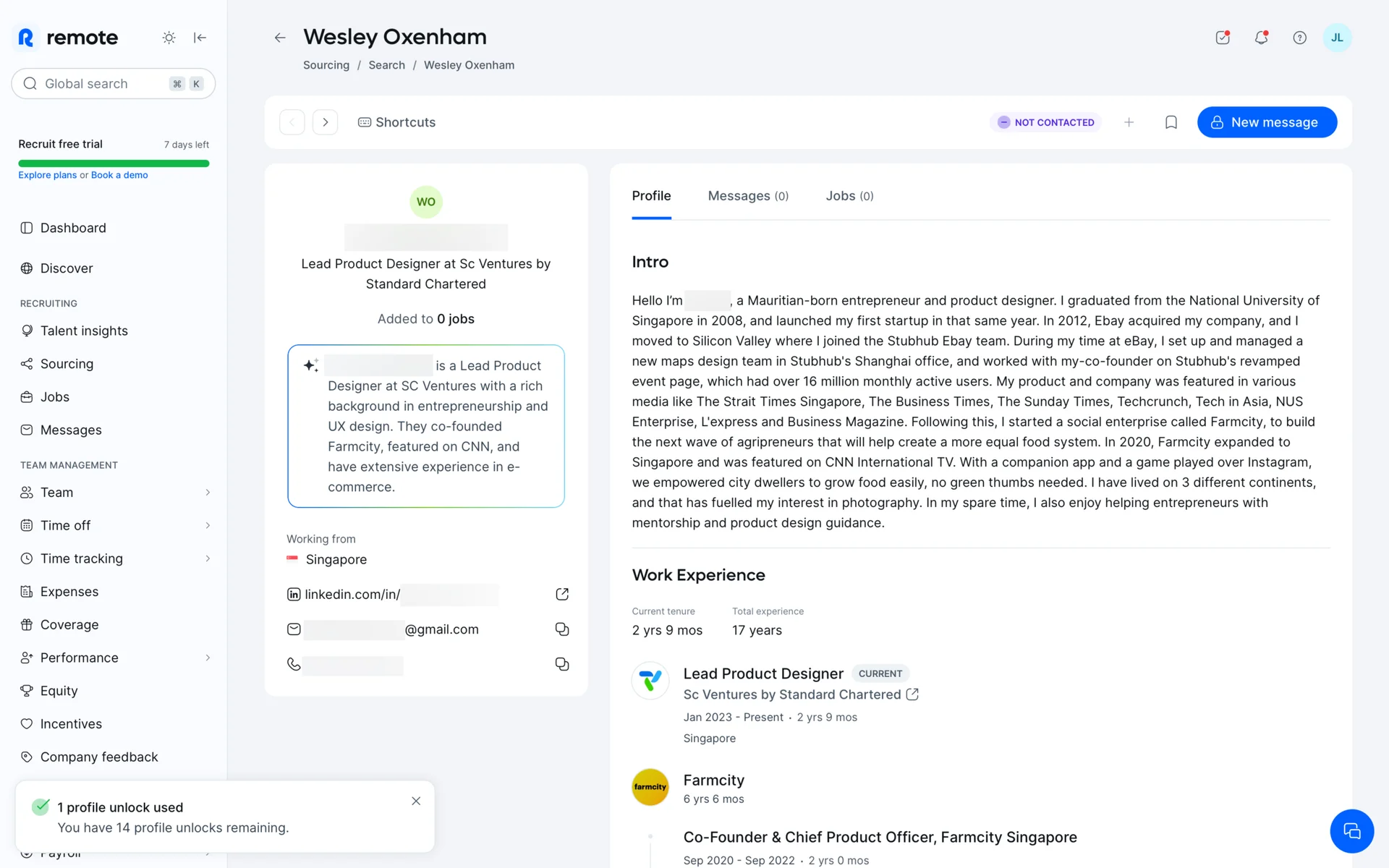
Task: Collapse the sidebar with the arrow icon
Action: pyautogui.click(x=200, y=38)
